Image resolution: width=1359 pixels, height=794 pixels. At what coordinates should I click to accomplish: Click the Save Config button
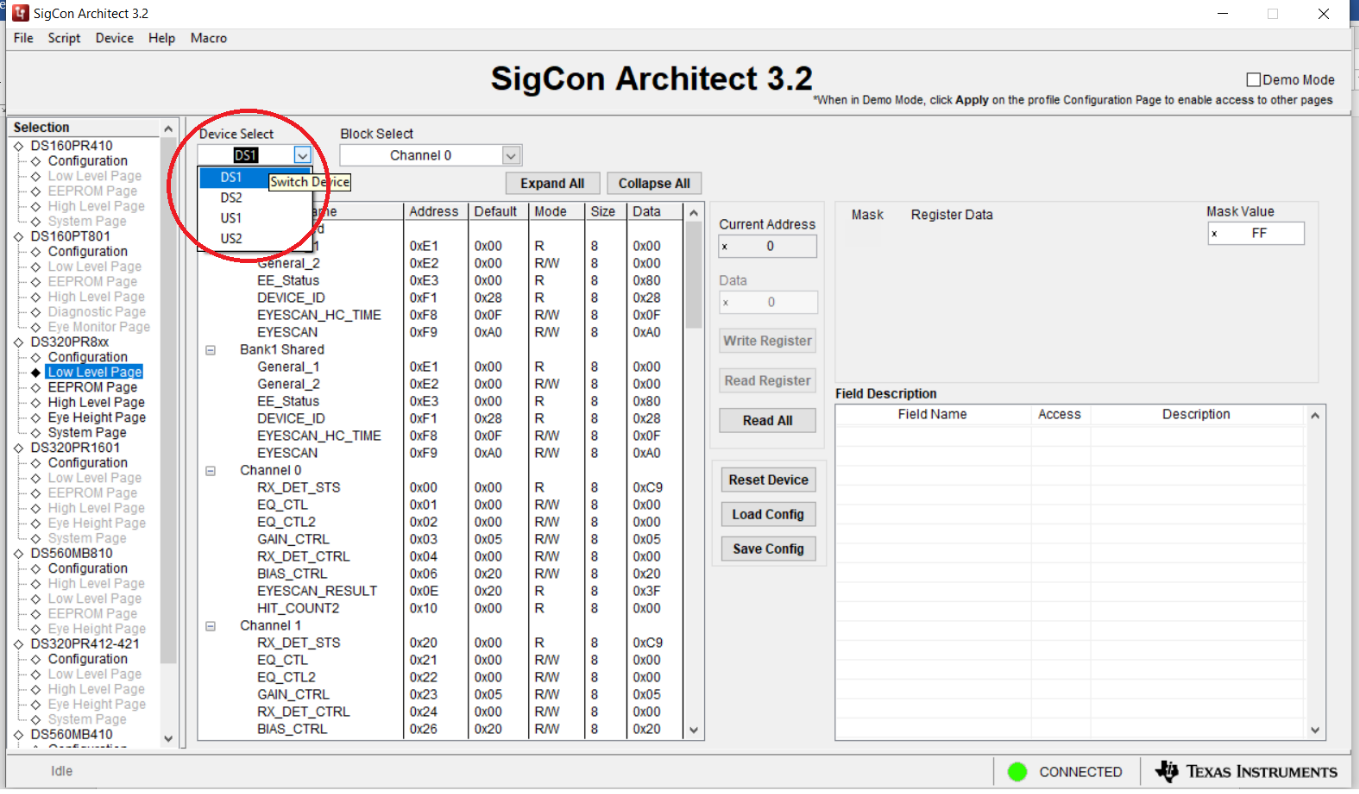768,549
